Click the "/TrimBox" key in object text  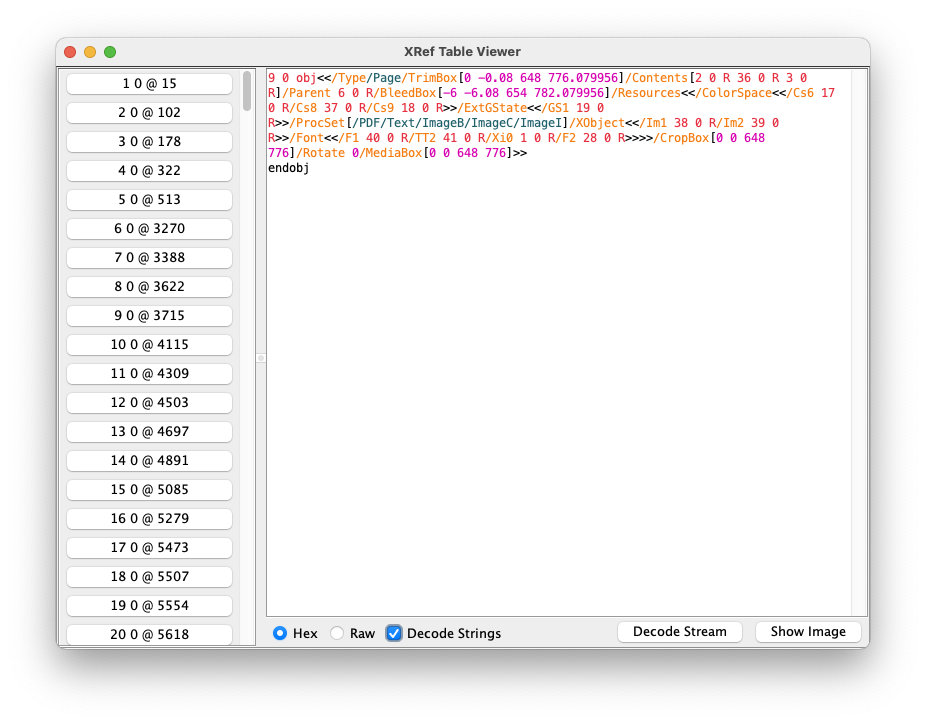pos(429,78)
